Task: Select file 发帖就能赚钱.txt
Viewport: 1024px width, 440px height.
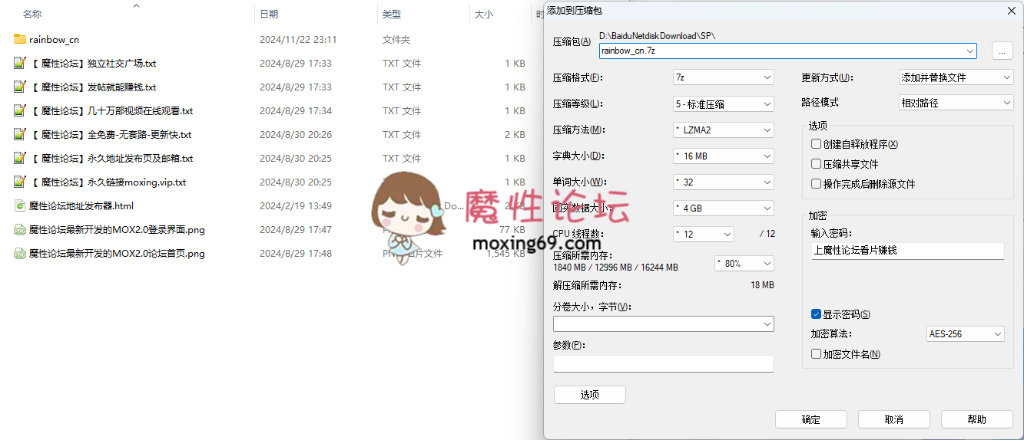Action: (x=93, y=87)
